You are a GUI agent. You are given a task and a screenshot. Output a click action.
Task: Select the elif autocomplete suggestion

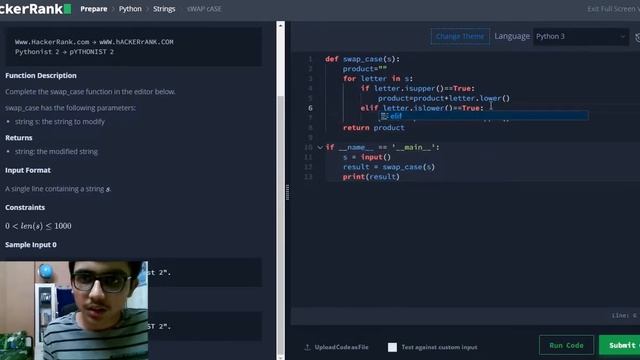click(x=484, y=116)
